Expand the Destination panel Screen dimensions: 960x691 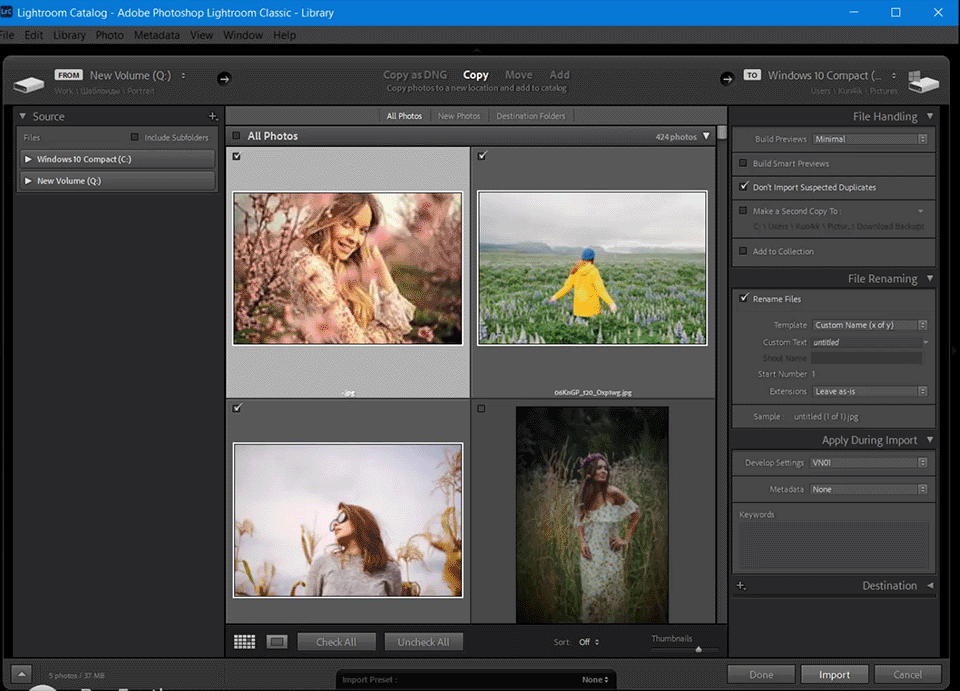click(x=930, y=585)
